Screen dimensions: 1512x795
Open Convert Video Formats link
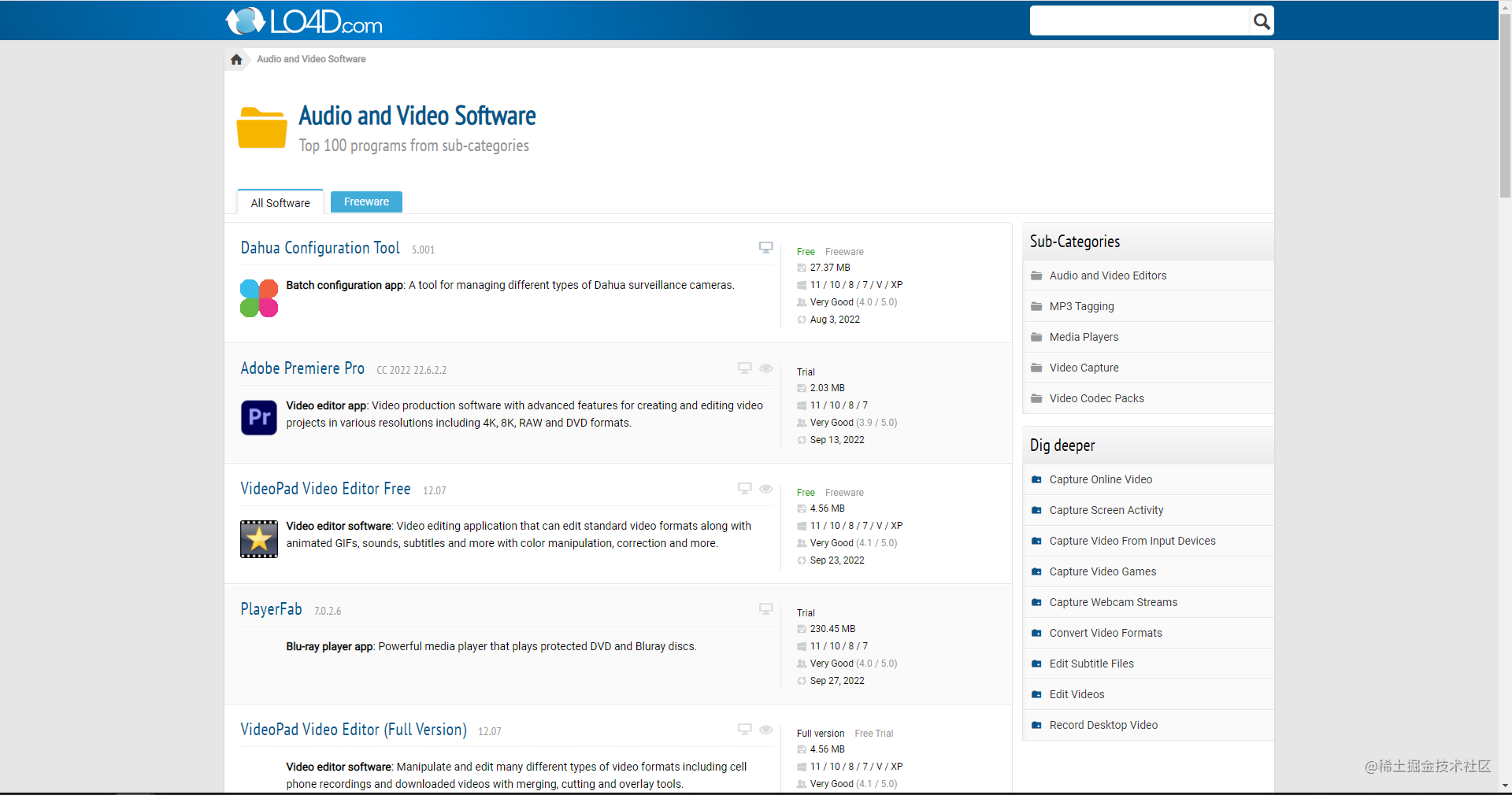1105,633
